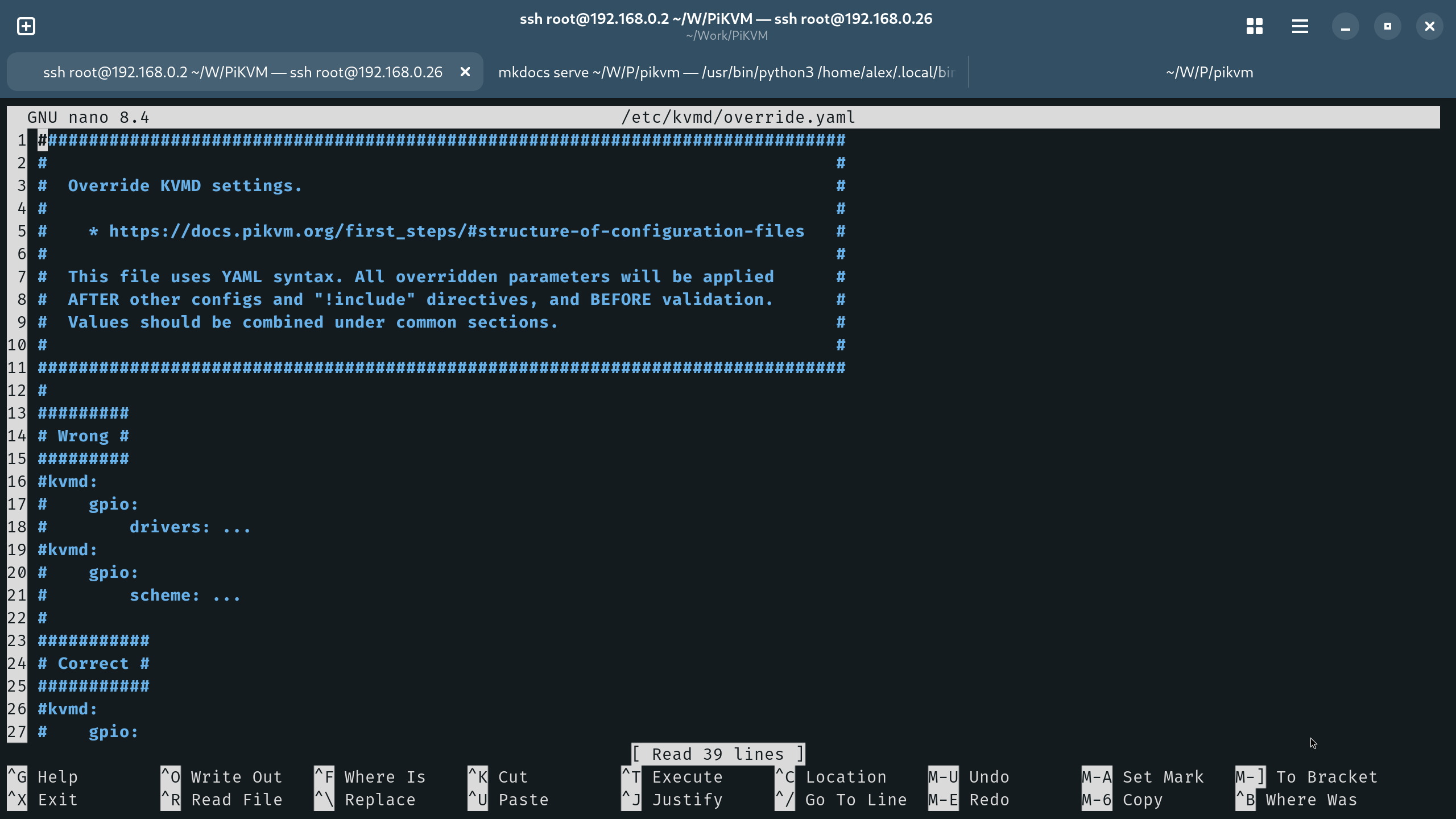Place cursor on the '# Wrong #' line
Screen dimensions: 1456x819
[x=83, y=436]
